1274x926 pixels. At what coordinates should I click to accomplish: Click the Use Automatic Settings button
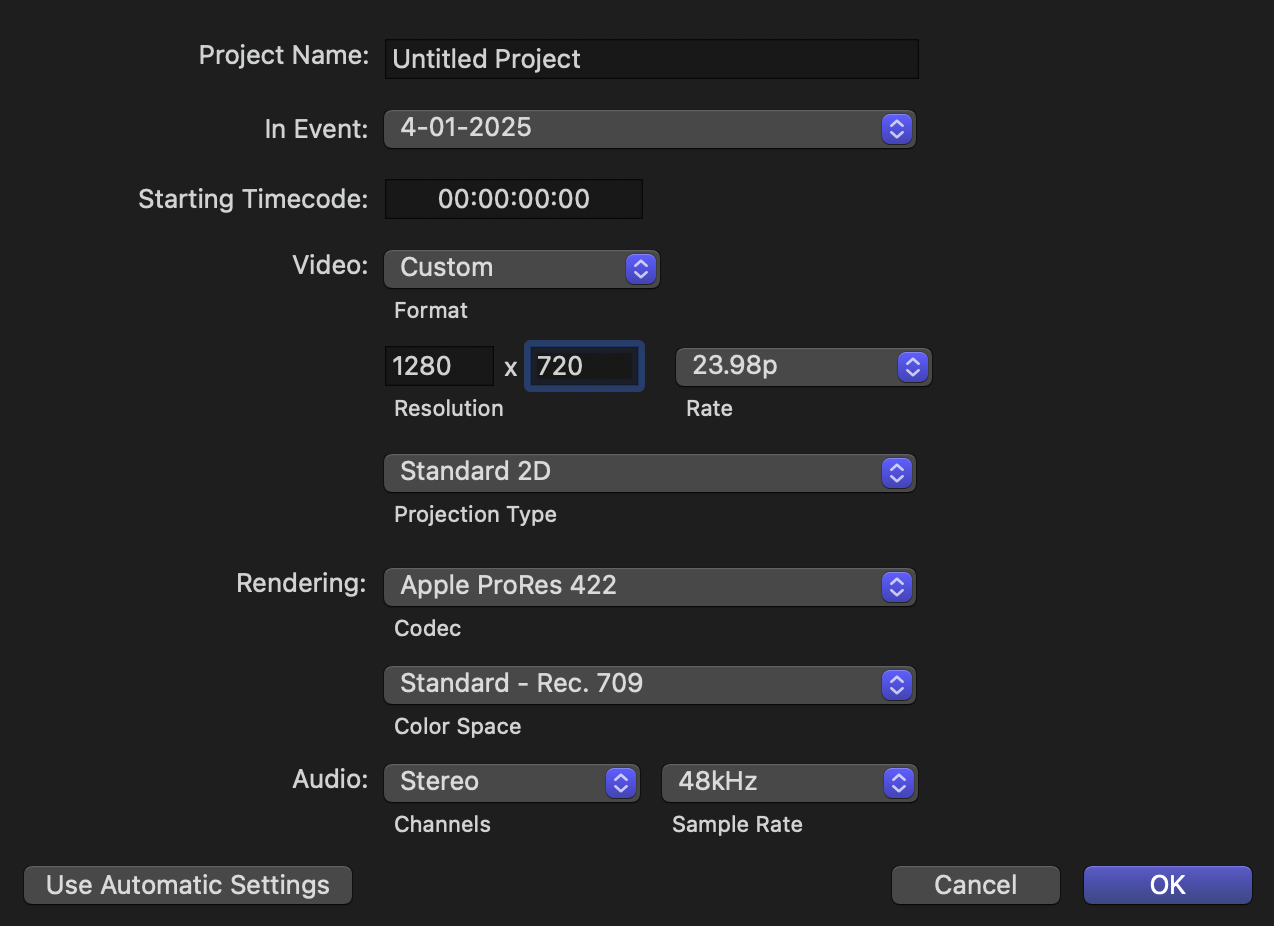[x=187, y=884]
